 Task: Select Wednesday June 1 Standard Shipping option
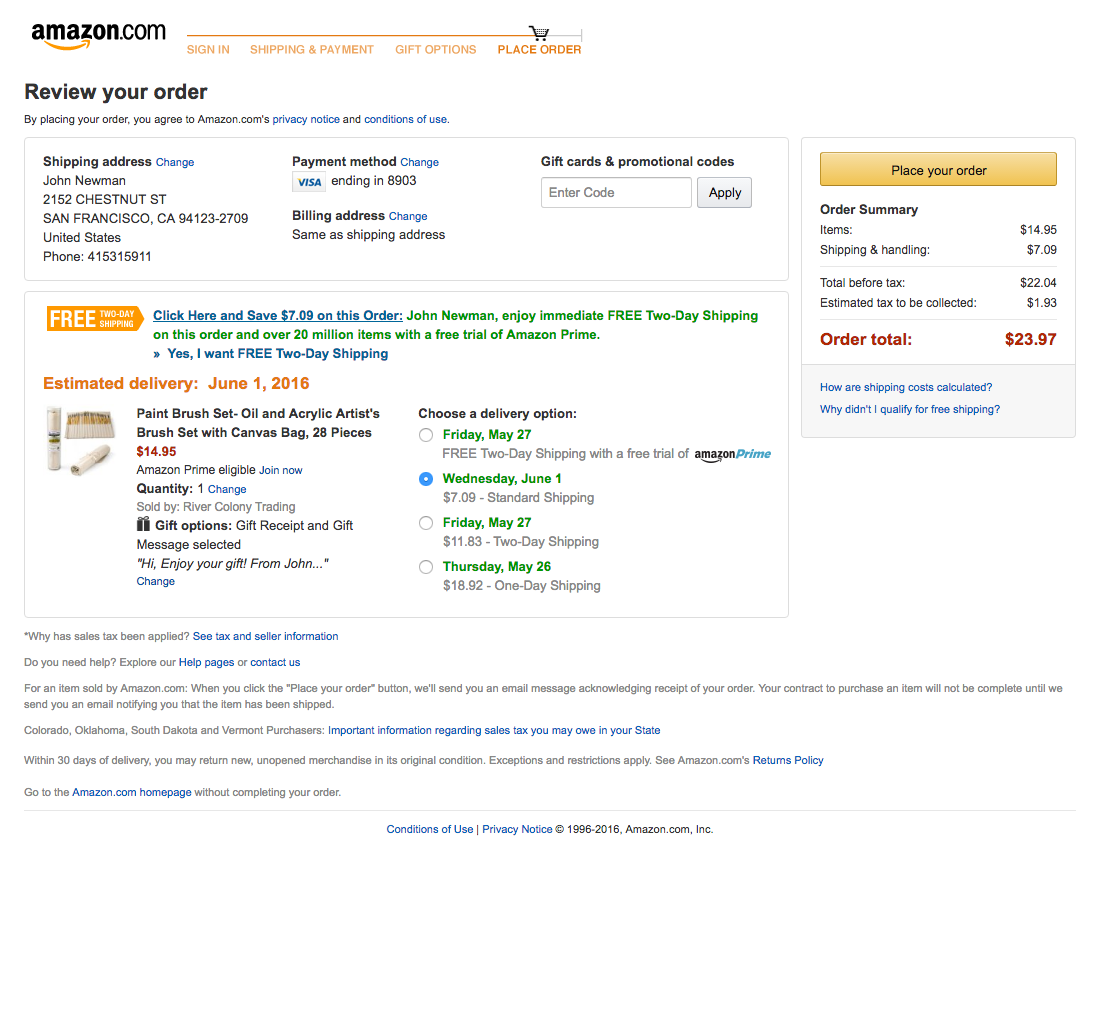pyautogui.click(x=426, y=478)
